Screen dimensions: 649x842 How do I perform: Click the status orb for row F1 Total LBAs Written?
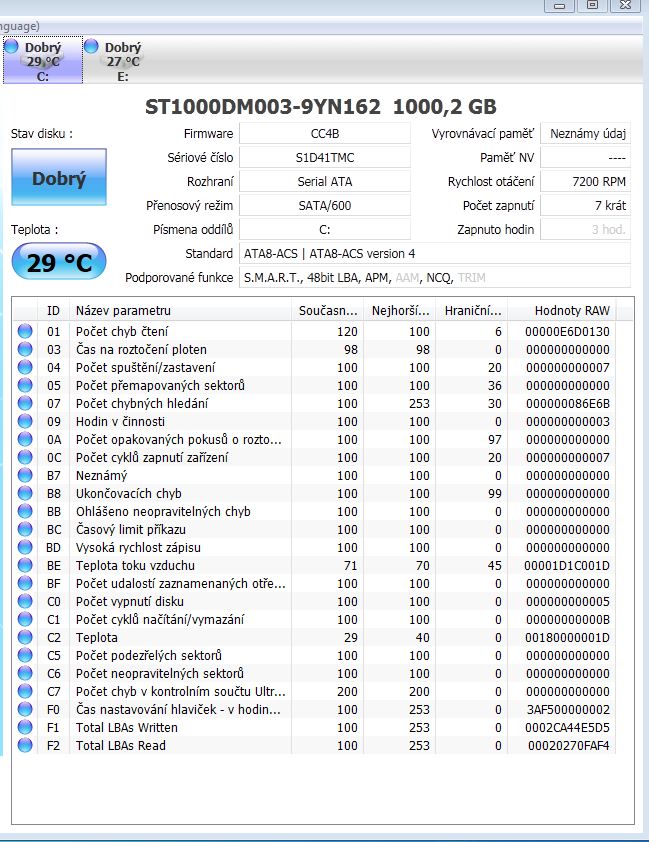pyautogui.click(x=25, y=727)
